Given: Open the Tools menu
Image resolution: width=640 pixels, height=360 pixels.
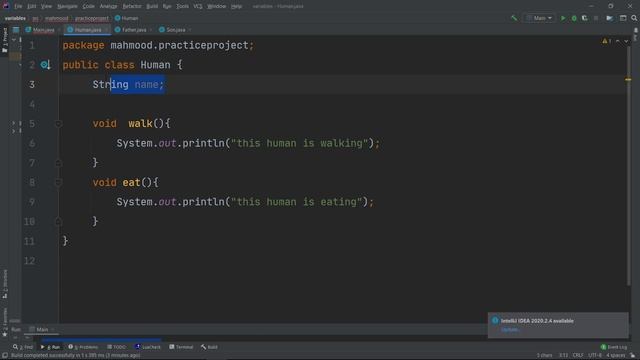Looking at the screenshot, I should [x=182, y=6].
